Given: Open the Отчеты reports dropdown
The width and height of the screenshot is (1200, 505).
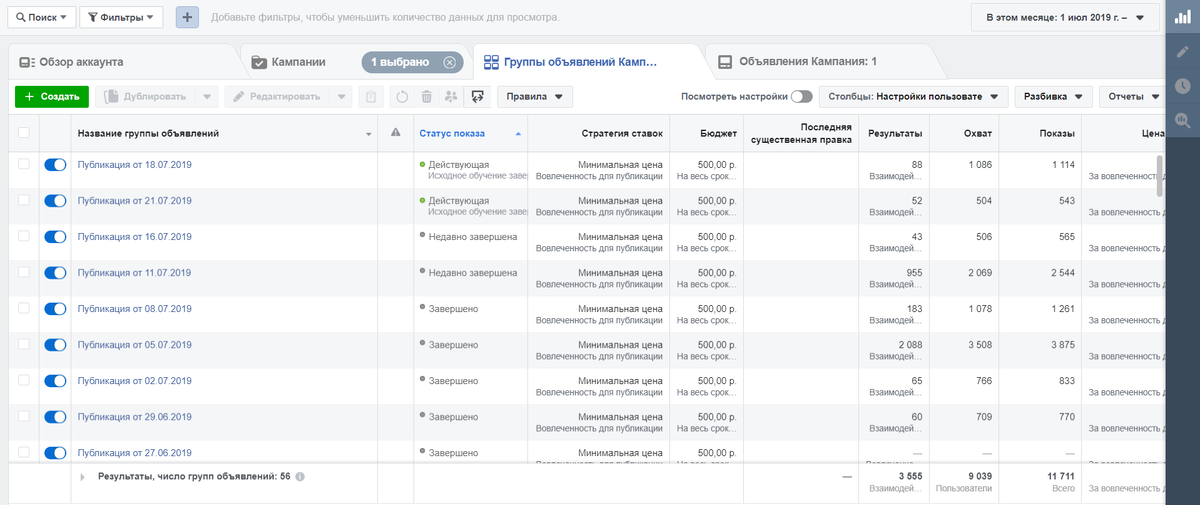Looking at the screenshot, I should (1133, 97).
